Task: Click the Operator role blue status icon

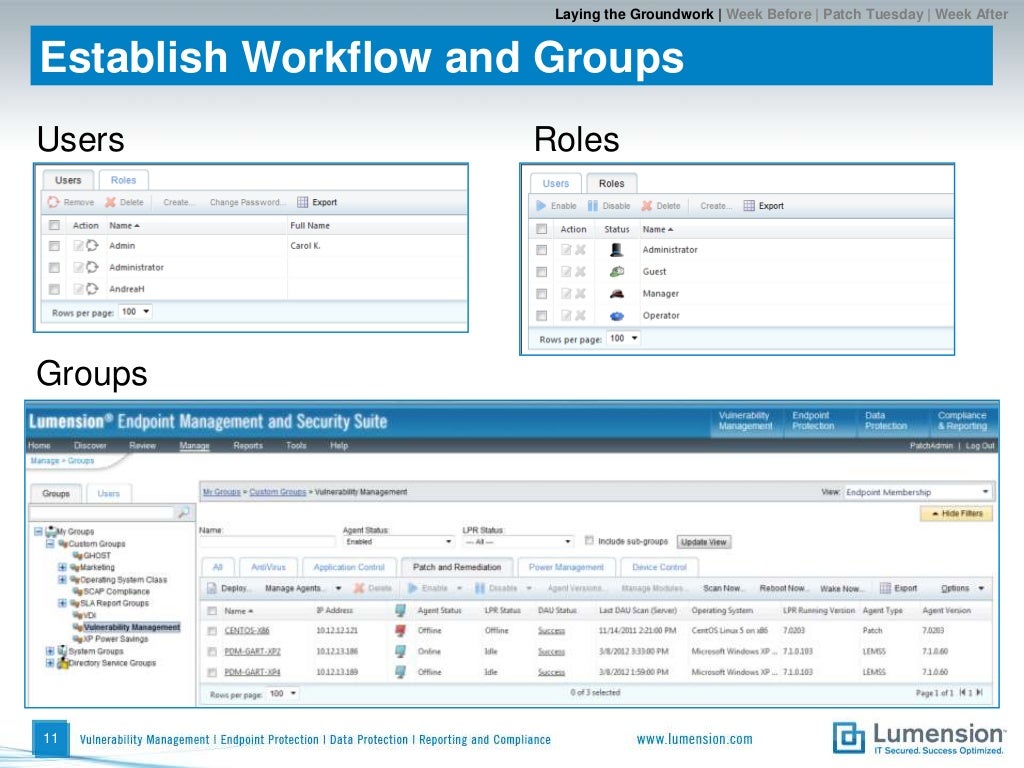Action: (x=616, y=316)
